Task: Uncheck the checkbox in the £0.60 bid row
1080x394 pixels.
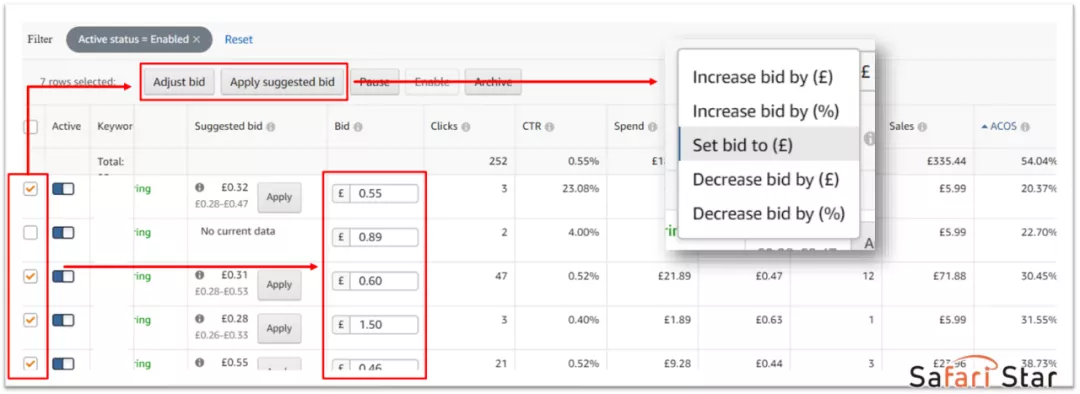Action: tap(30, 276)
